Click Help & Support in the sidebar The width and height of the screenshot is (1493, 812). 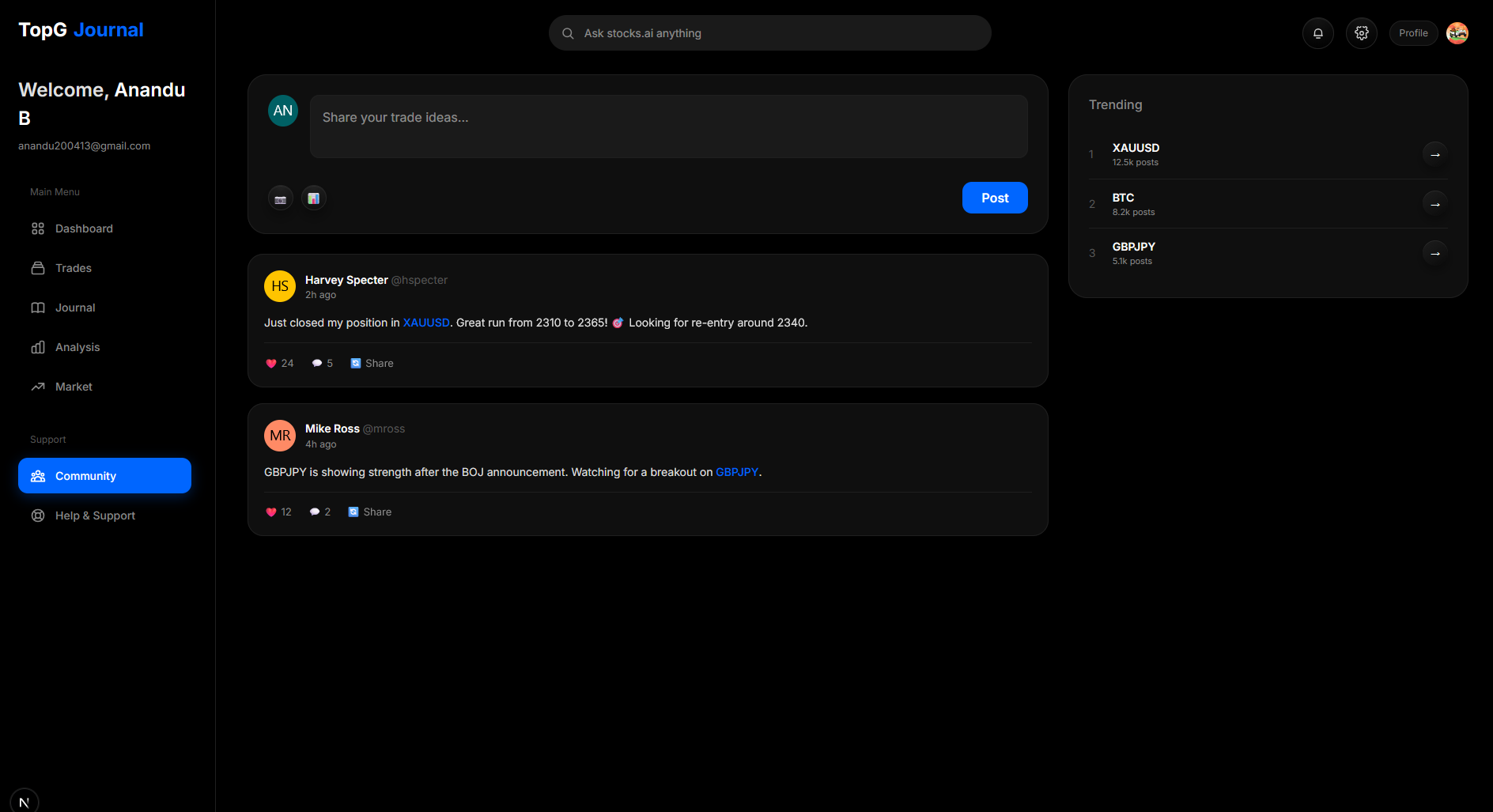pos(93,515)
